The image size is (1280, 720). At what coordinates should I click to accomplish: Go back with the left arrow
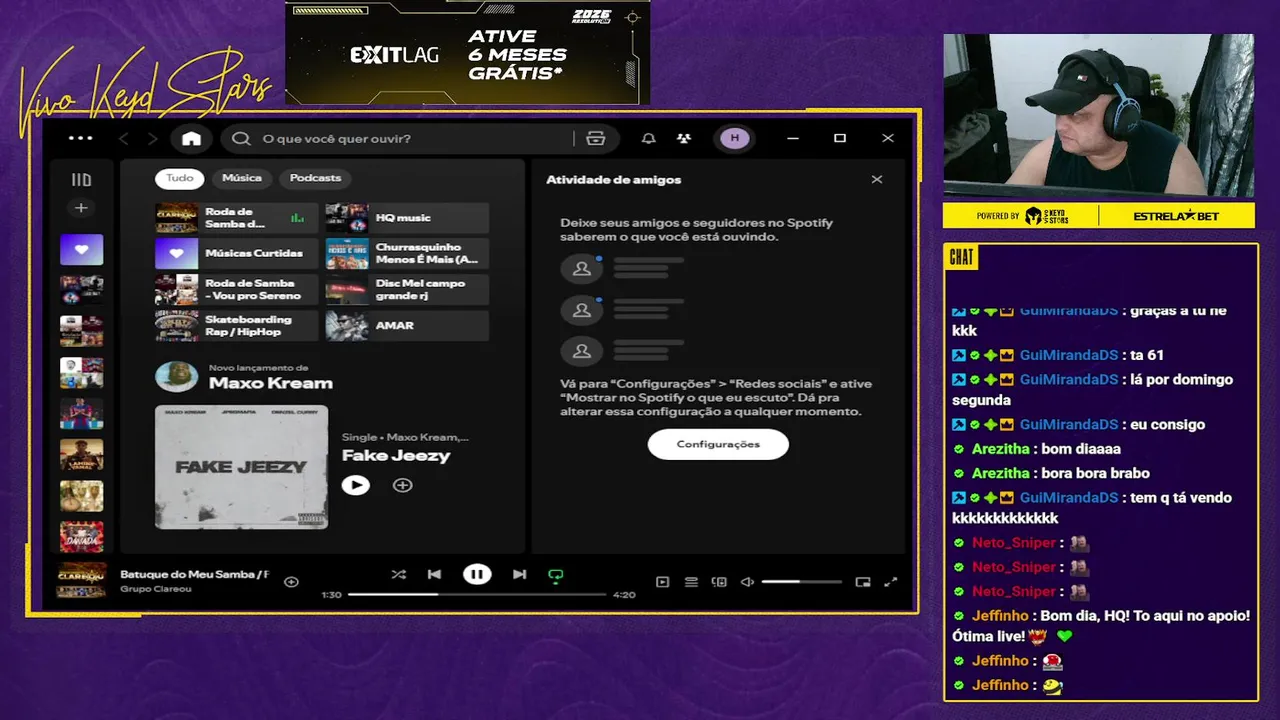[124, 138]
